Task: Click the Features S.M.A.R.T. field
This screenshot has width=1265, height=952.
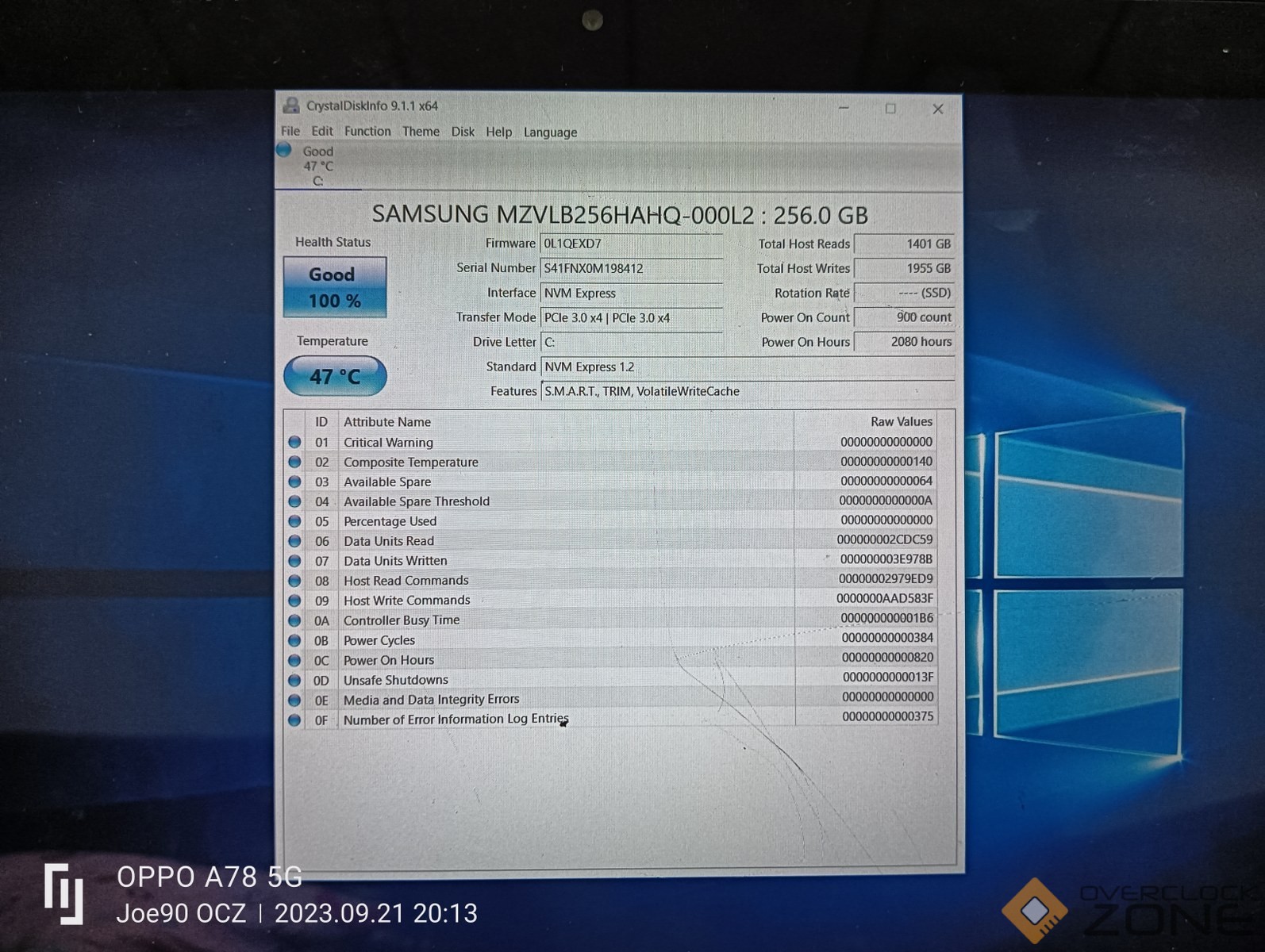Action: 748,391
